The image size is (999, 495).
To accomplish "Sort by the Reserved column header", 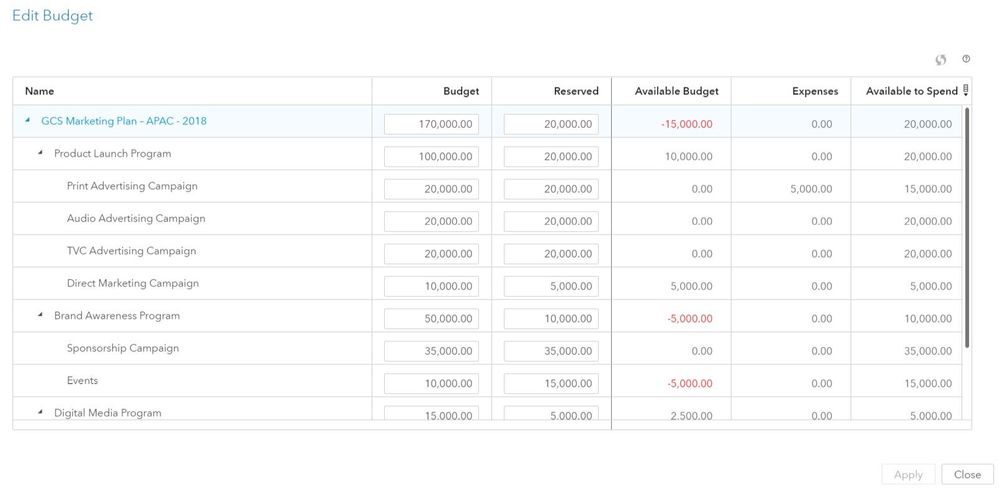I will pos(576,91).
